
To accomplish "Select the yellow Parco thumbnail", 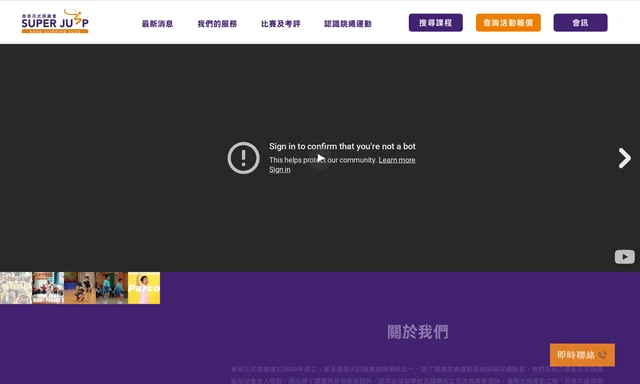I will (x=144, y=288).
